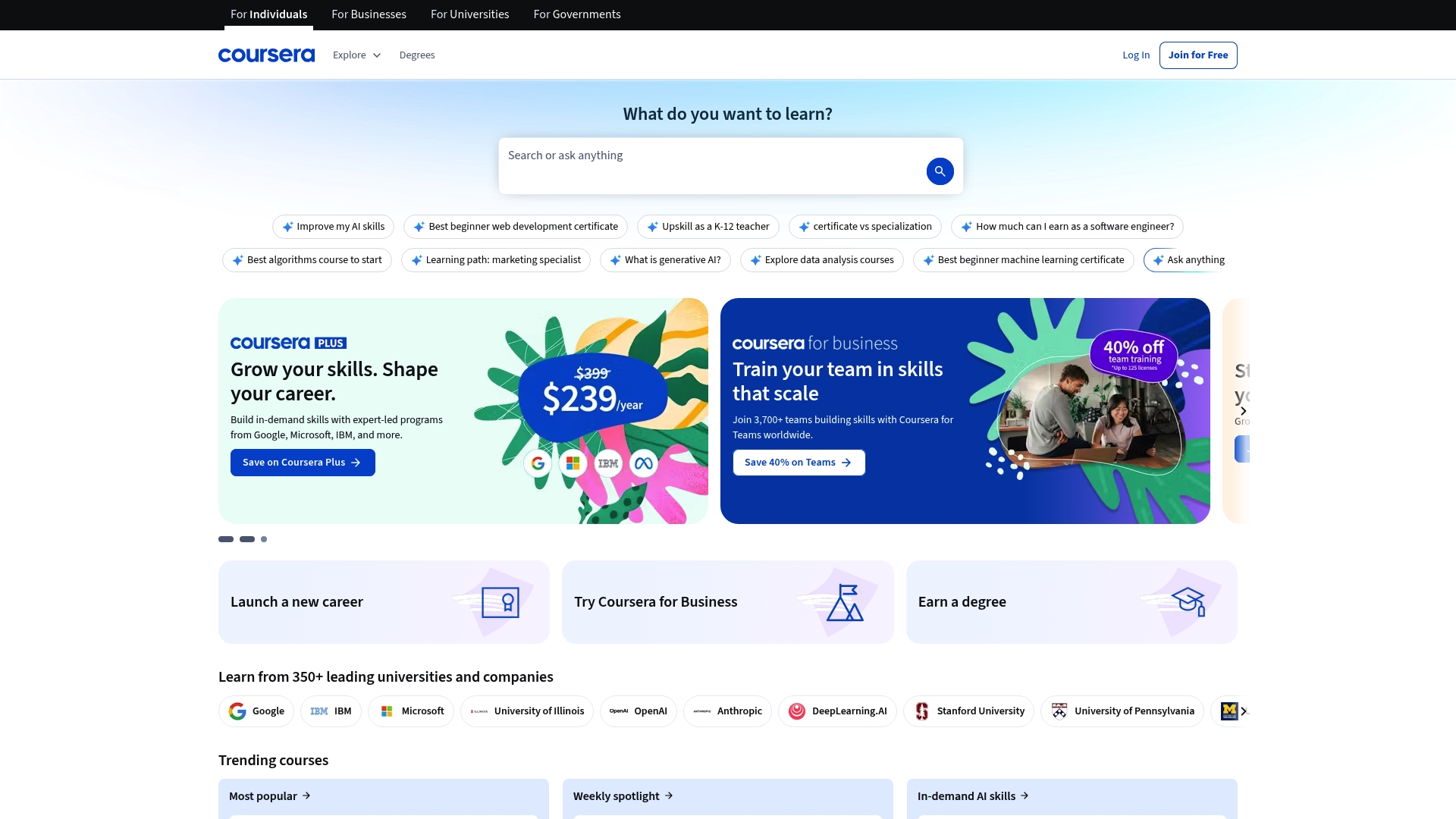Click the certificate icon on Launch a new career
Screen dimensions: 1456x819
tap(500, 603)
